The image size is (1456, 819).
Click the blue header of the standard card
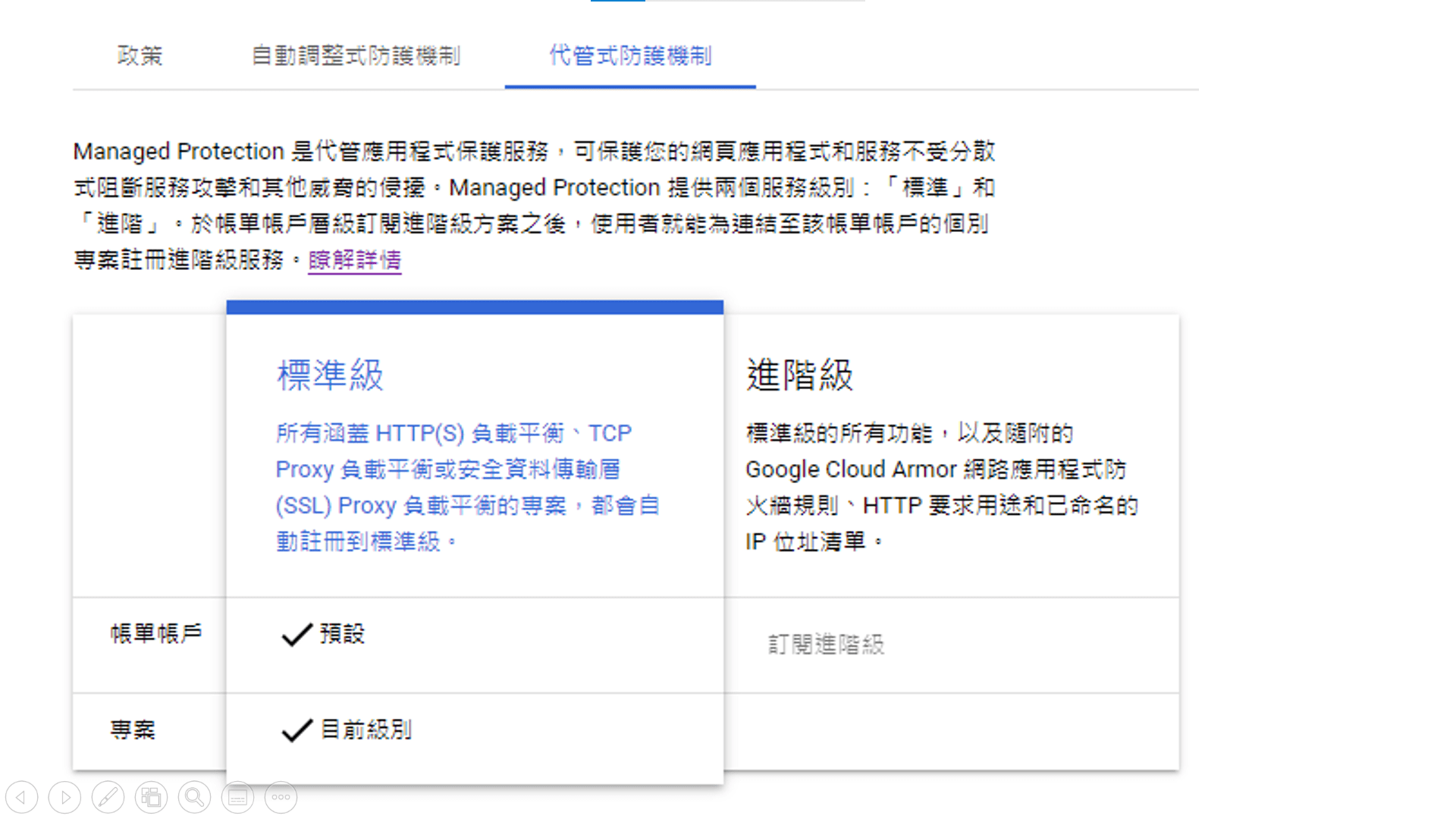[475, 306]
